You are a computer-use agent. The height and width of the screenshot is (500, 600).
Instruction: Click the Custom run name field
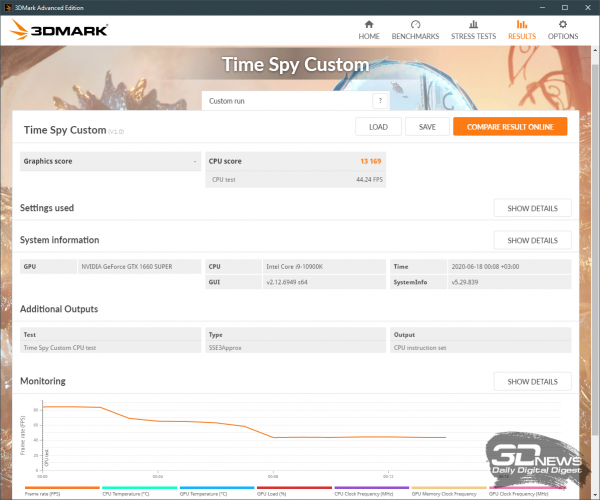[x=287, y=101]
